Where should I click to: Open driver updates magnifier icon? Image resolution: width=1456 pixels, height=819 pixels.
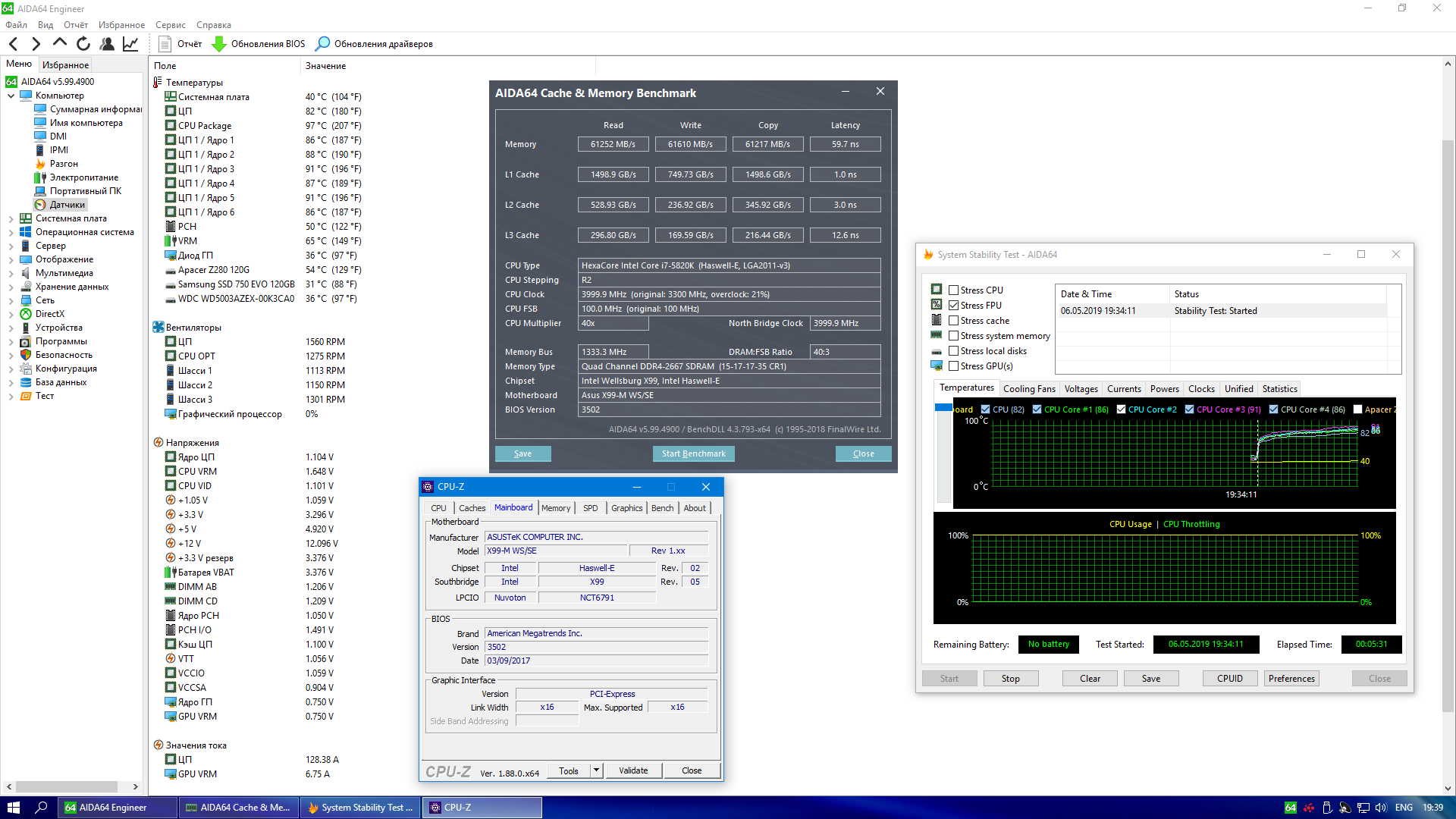click(323, 44)
